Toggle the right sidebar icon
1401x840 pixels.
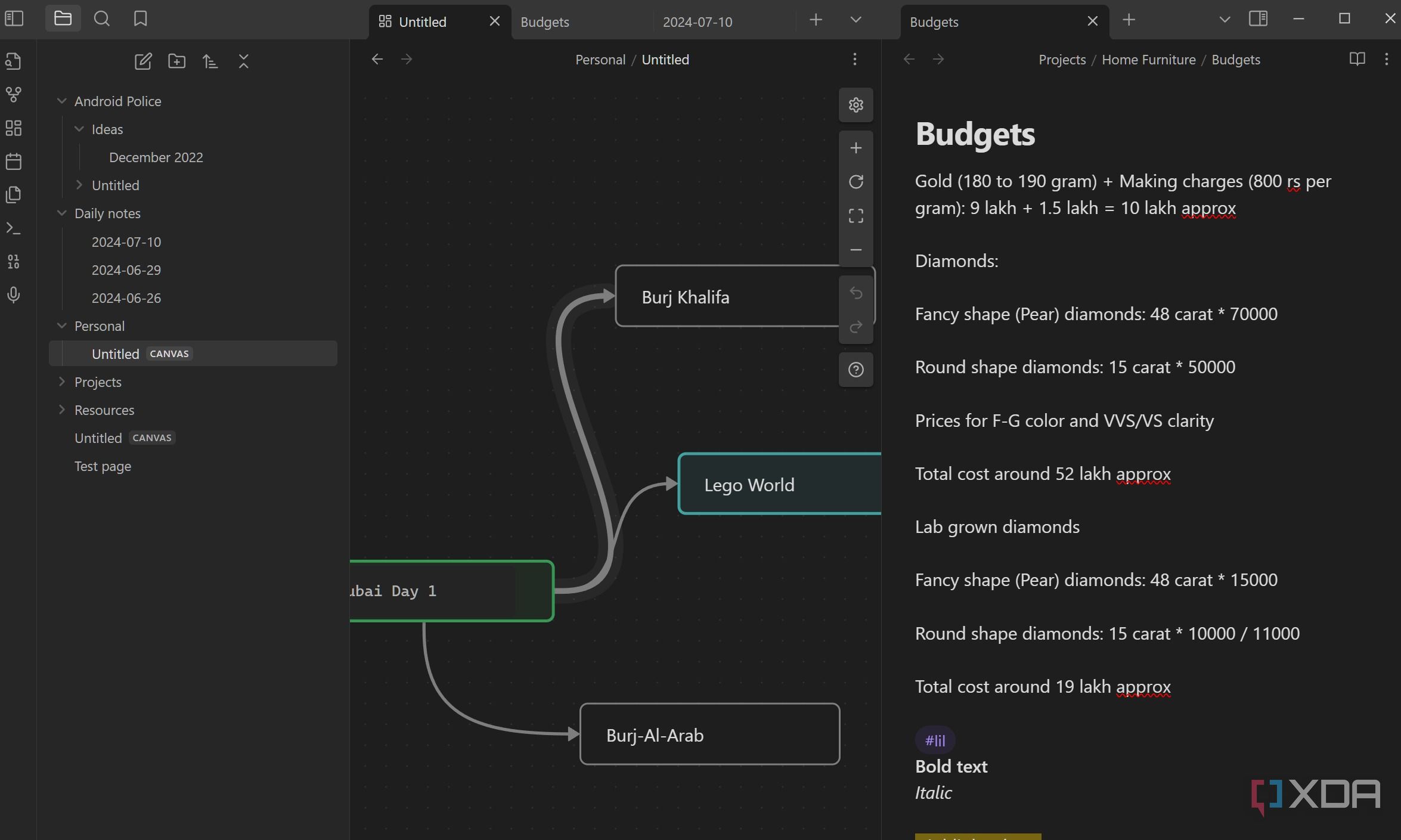[x=1258, y=19]
